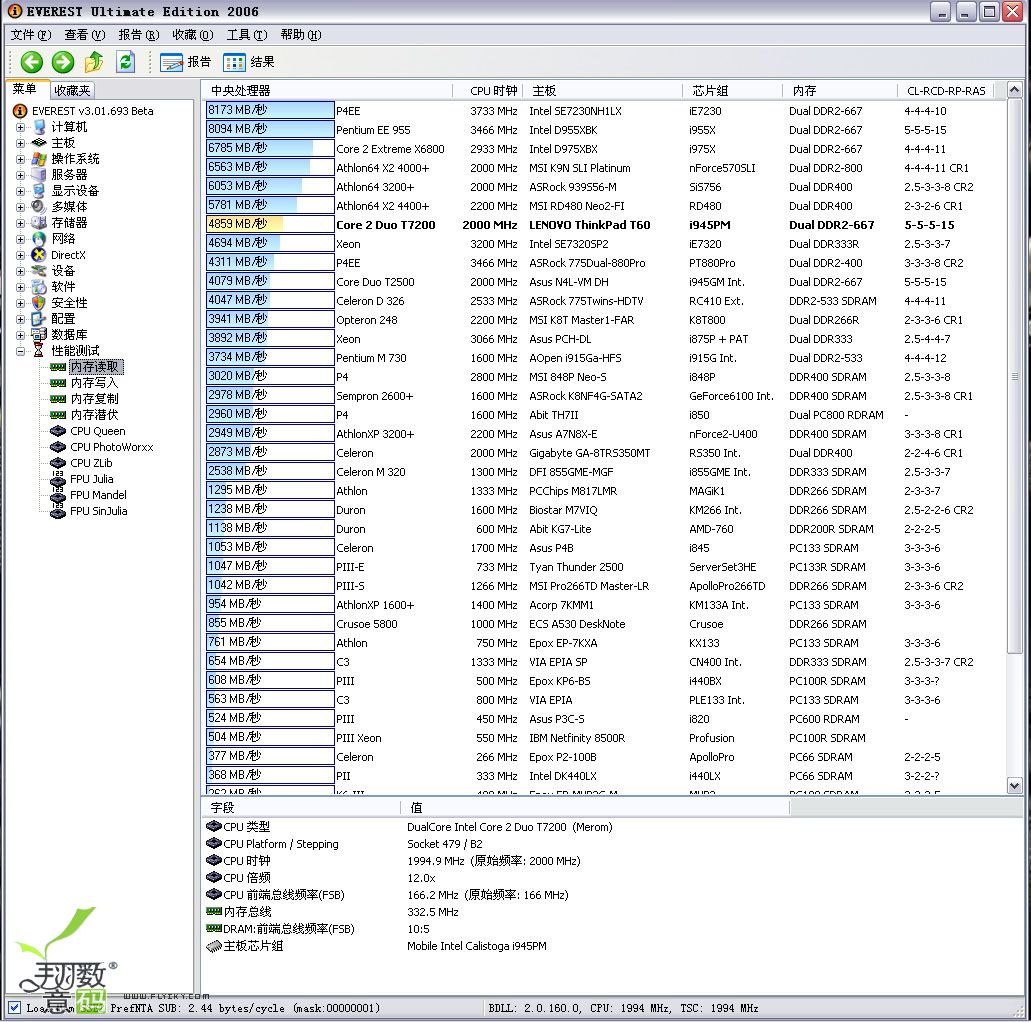Sort by the 主板 column header
The image size is (1031, 1022).
pyautogui.click(x=604, y=91)
